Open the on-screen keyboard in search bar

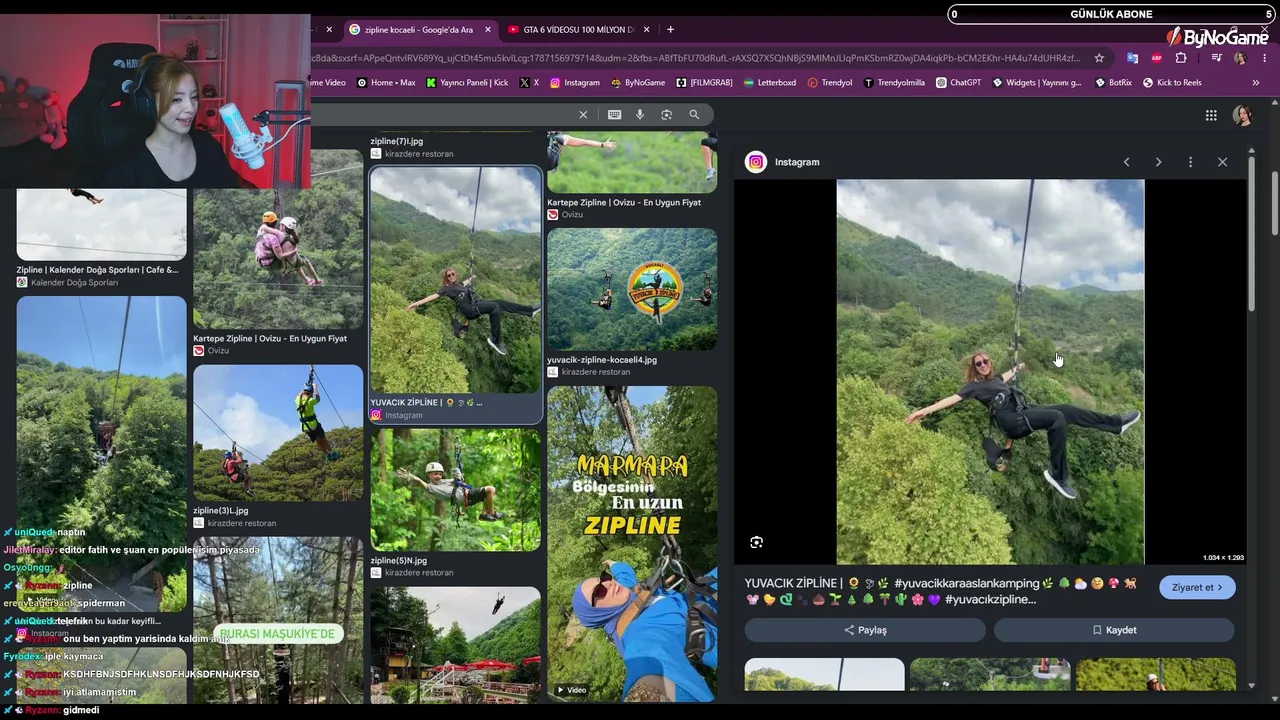click(x=614, y=115)
